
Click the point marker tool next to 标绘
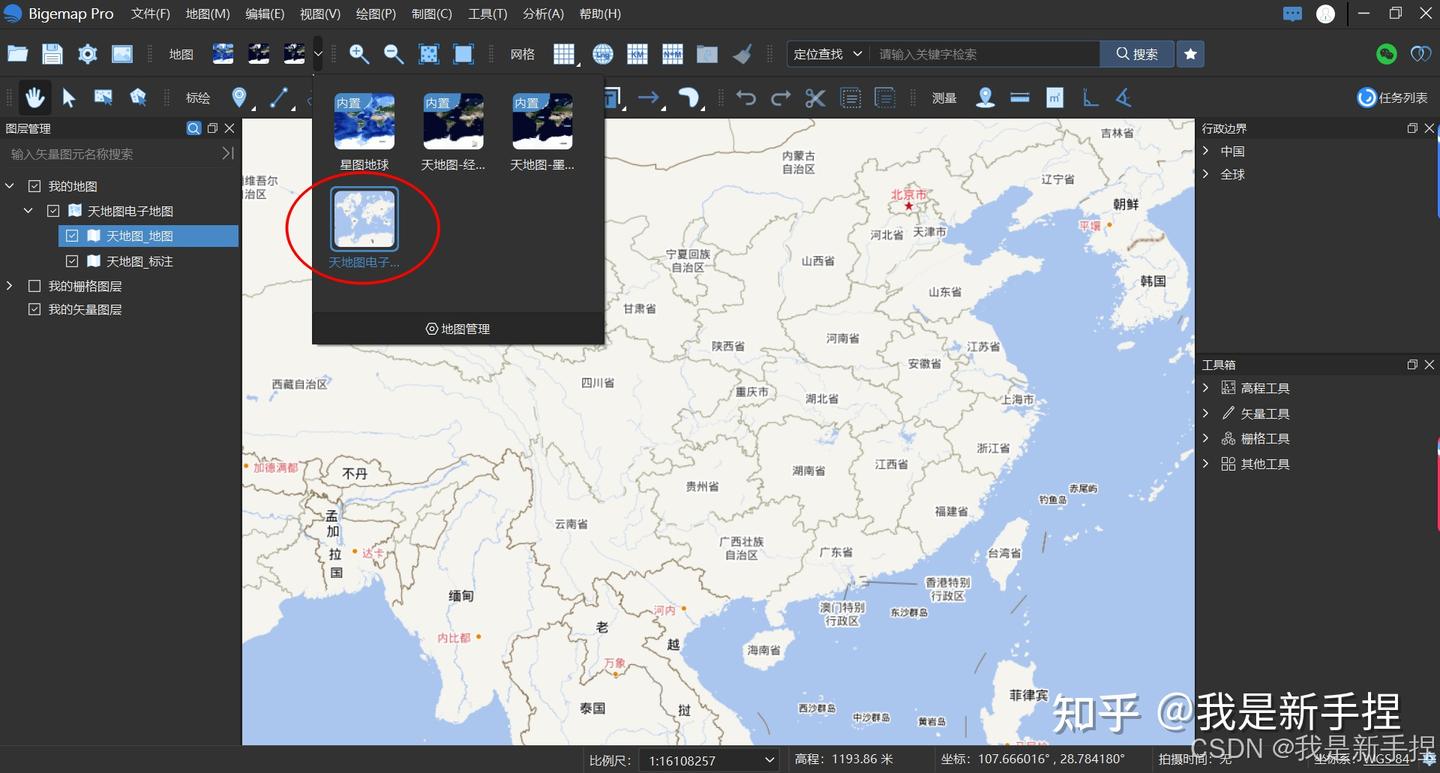point(239,97)
